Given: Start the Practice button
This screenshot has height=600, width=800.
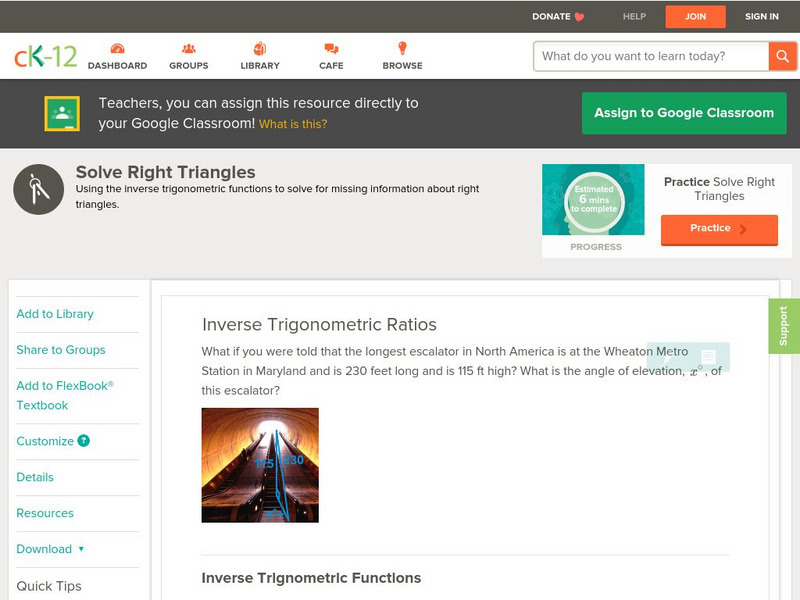Looking at the screenshot, I should [718, 229].
